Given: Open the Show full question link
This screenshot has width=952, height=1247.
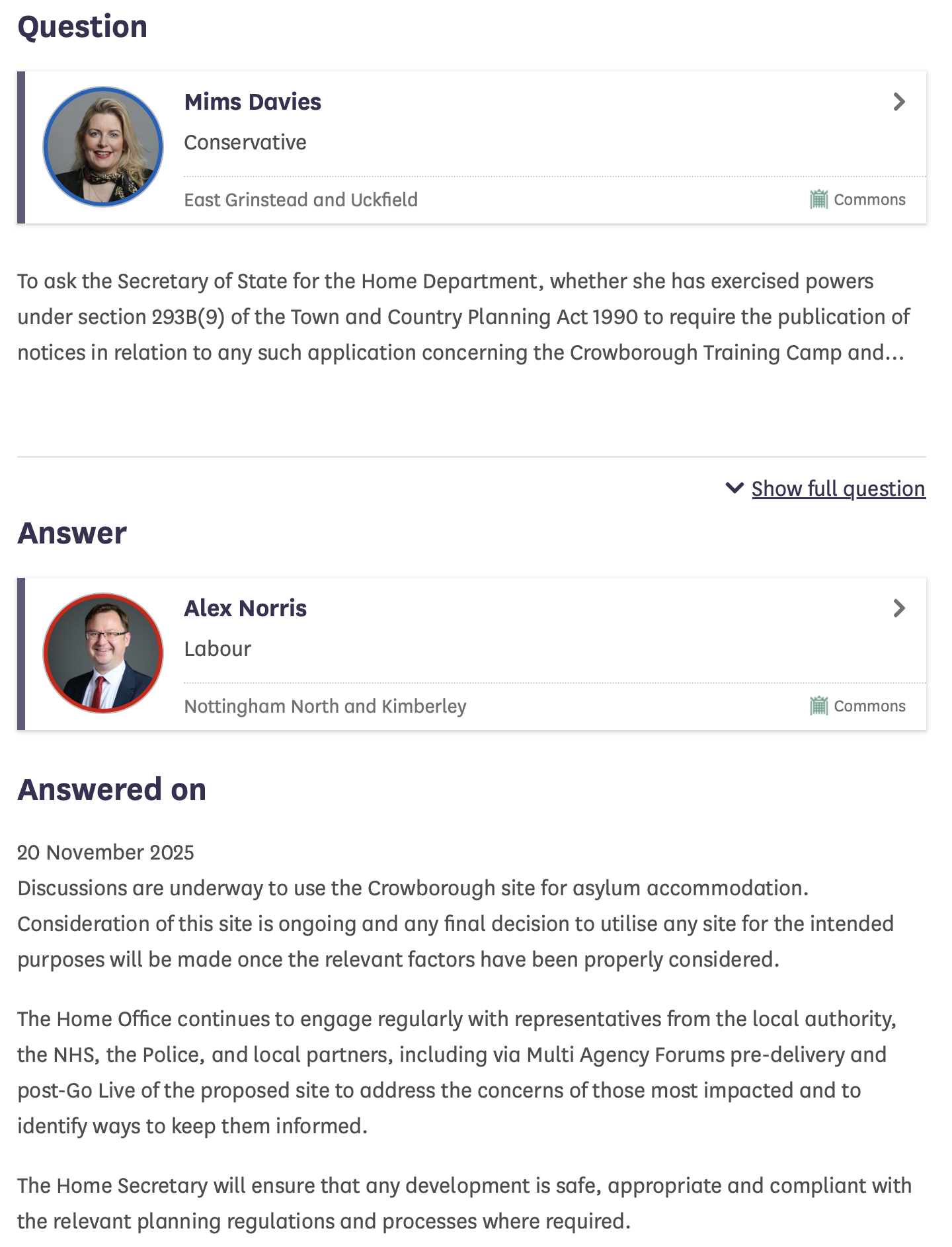Looking at the screenshot, I should 838,489.
